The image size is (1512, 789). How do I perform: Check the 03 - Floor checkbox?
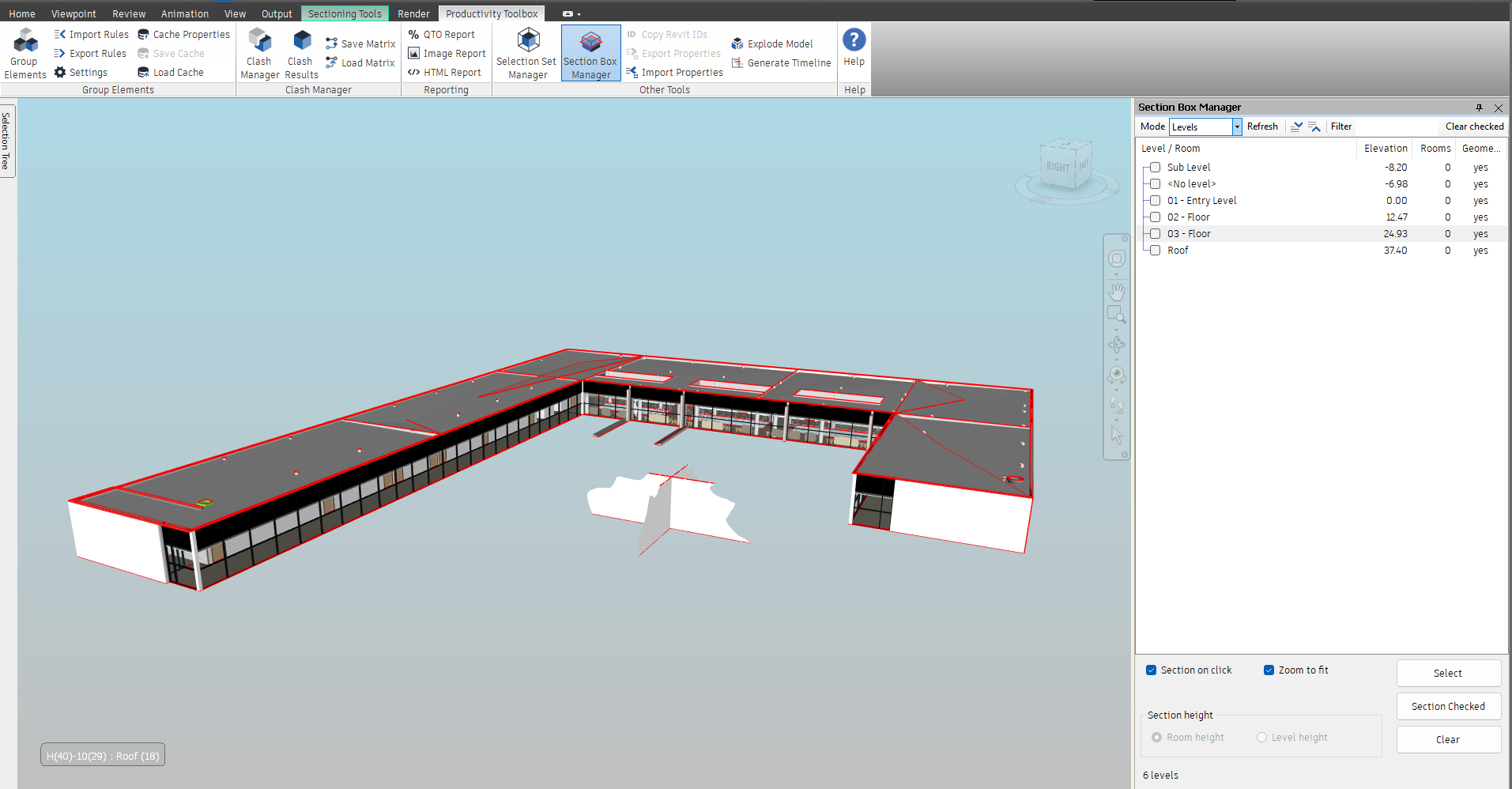[1155, 234]
